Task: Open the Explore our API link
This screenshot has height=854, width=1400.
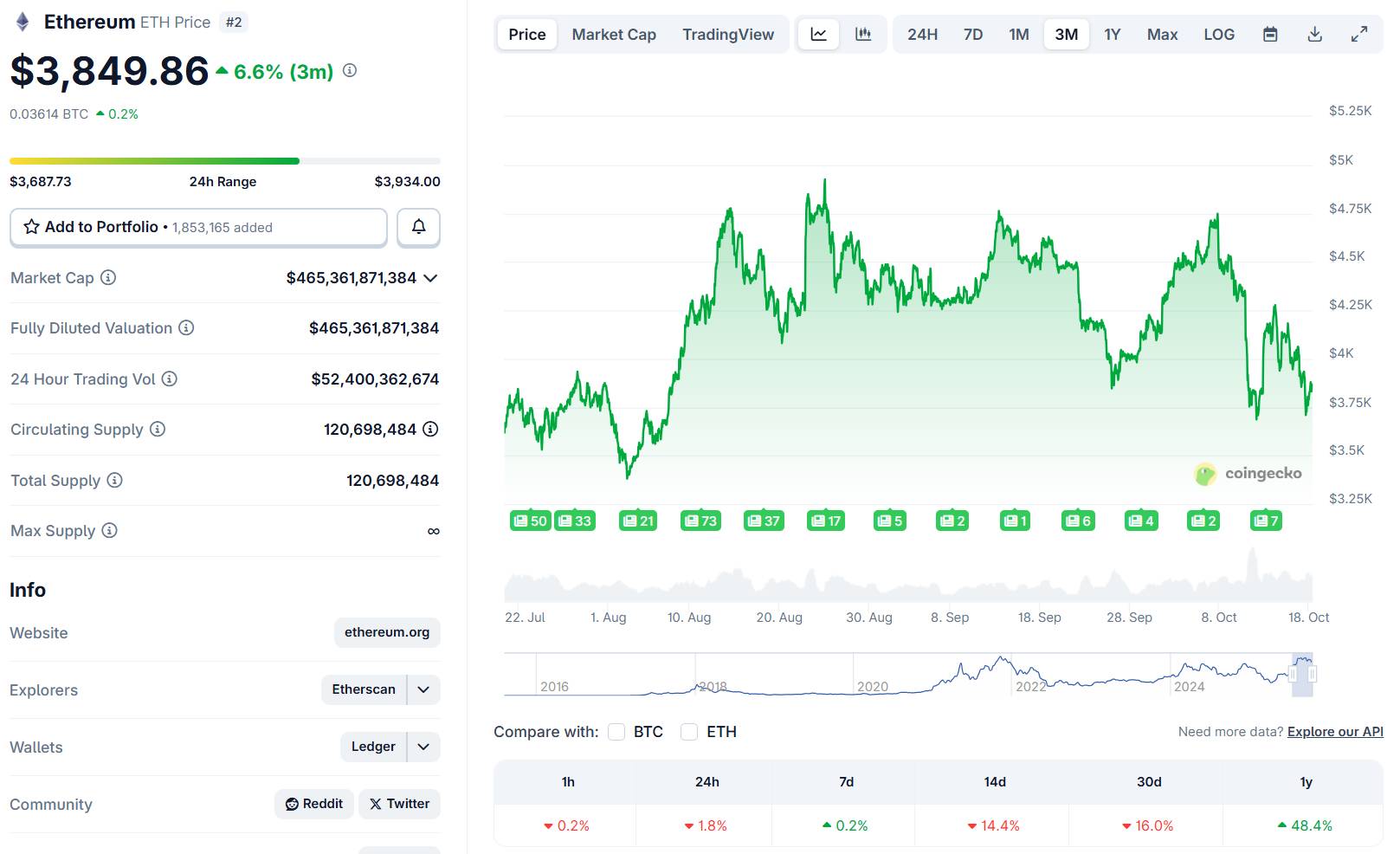Action: click(1335, 732)
